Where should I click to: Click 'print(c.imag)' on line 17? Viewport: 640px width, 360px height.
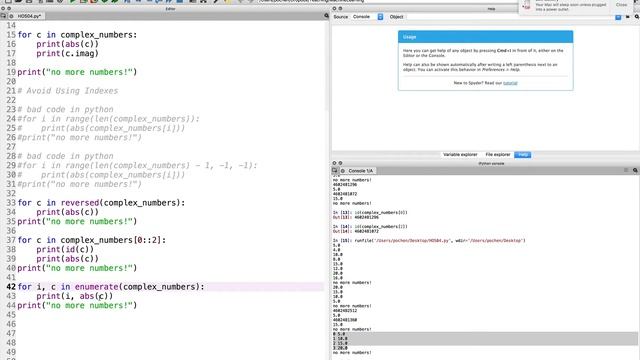67,53
